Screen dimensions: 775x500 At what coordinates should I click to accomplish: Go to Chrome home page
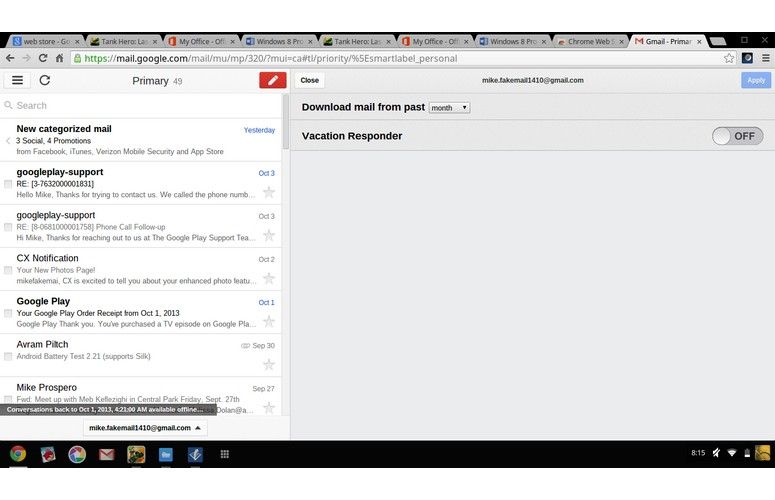pyautogui.click(x=59, y=58)
